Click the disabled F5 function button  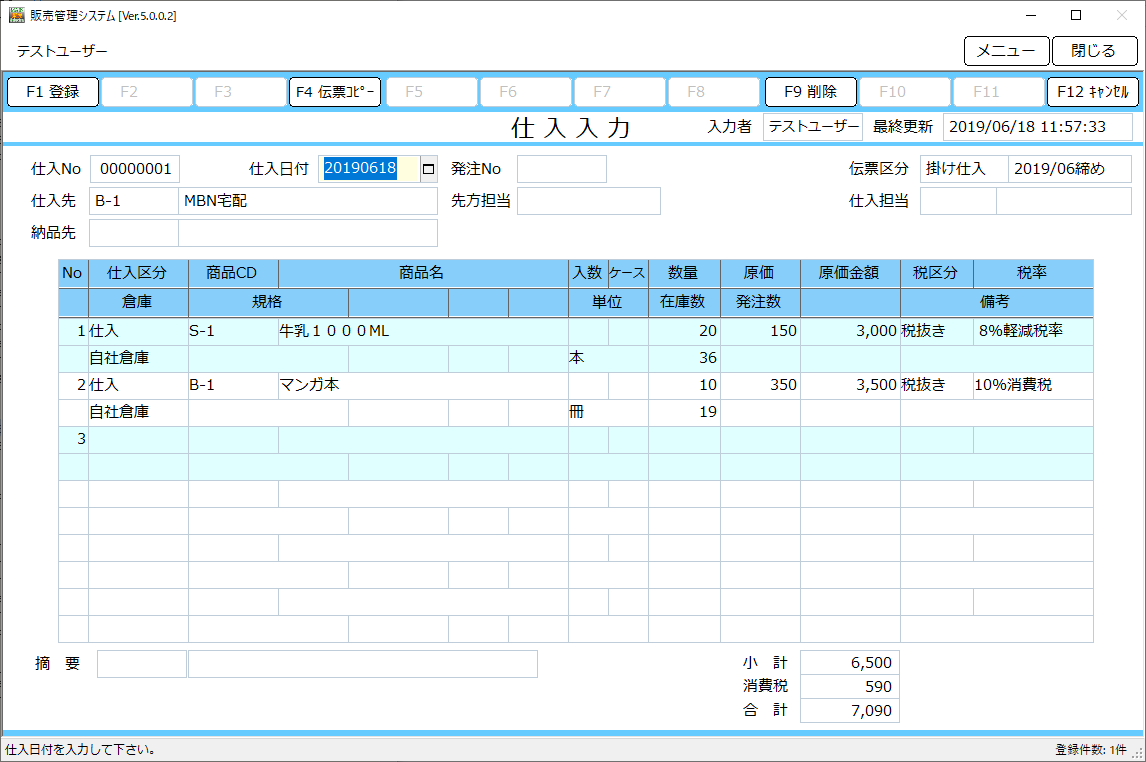click(432, 92)
